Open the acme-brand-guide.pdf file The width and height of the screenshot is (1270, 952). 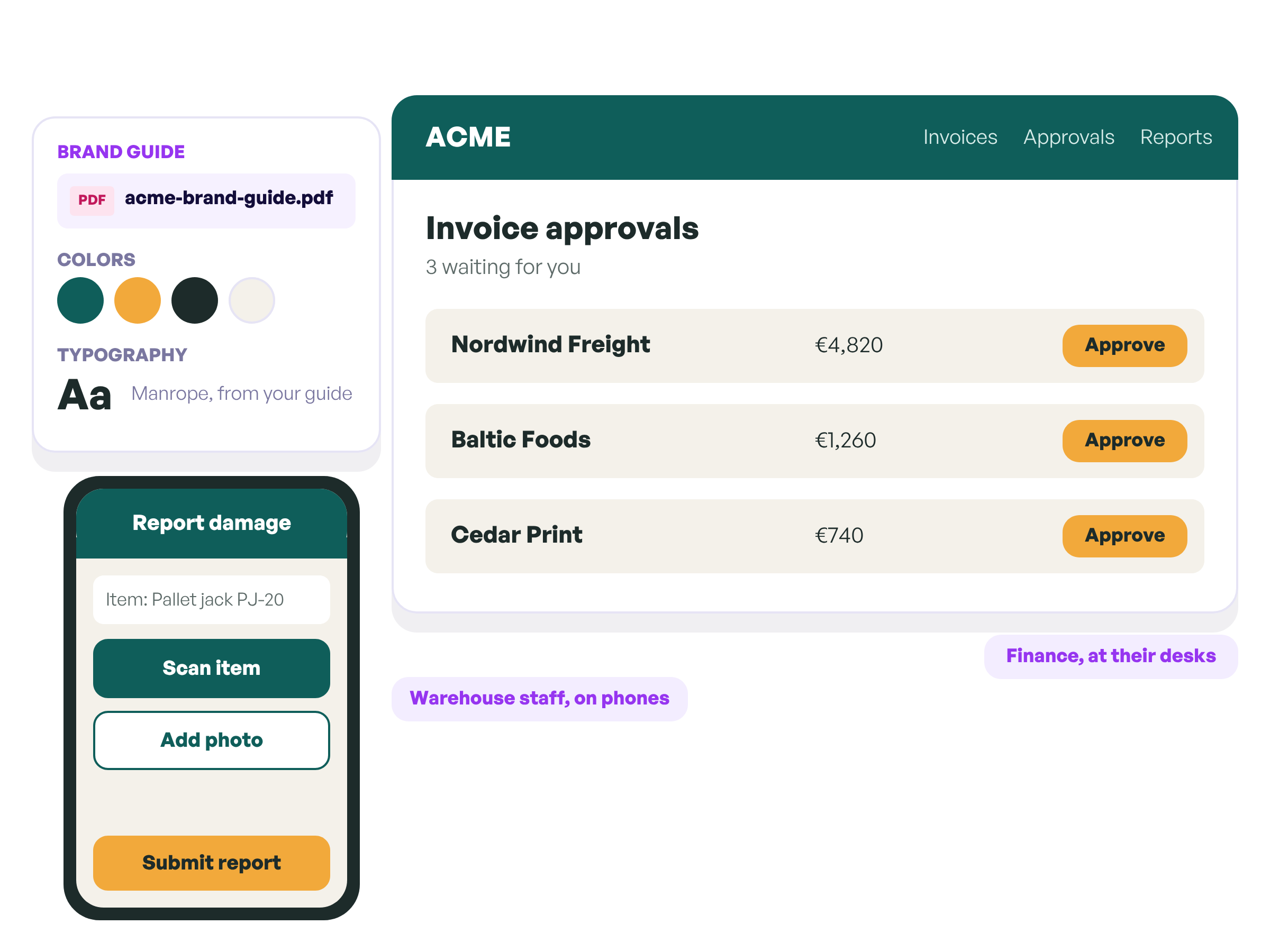(x=206, y=201)
